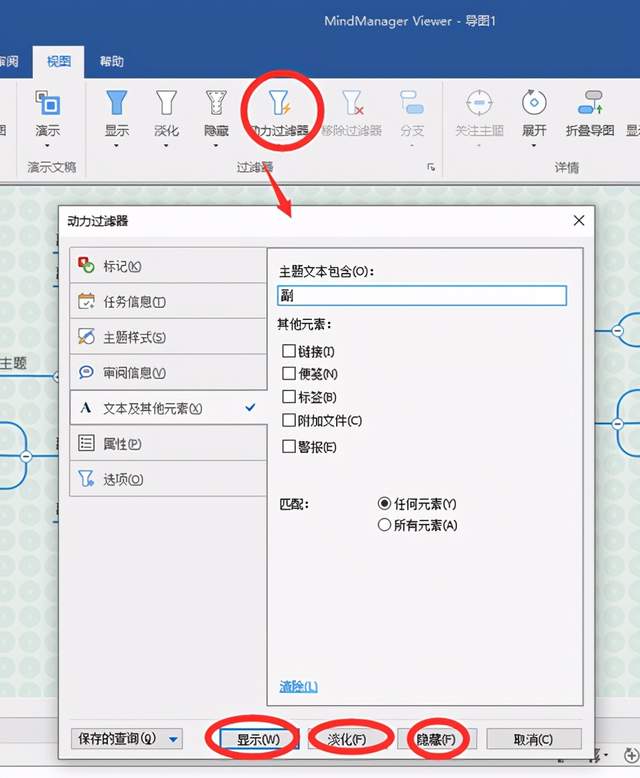
Task: Expand the 隐藏 filter dropdown arrow
Action: pos(216,146)
